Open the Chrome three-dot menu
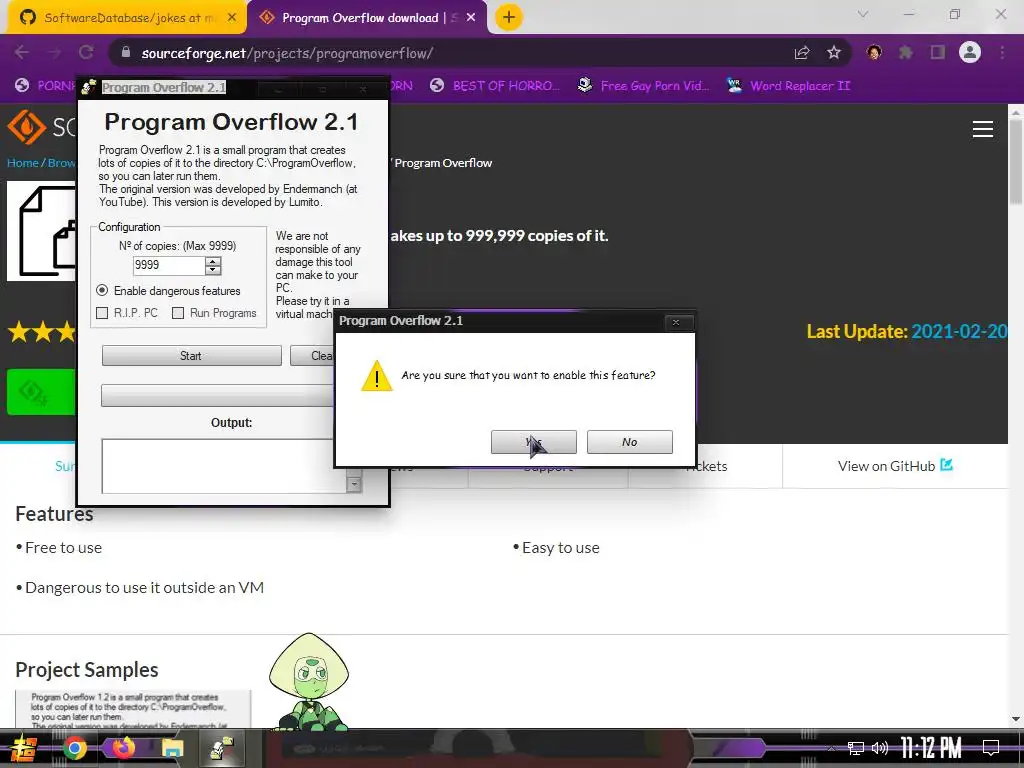The width and height of the screenshot is (1024, 768). point(1002,53)
